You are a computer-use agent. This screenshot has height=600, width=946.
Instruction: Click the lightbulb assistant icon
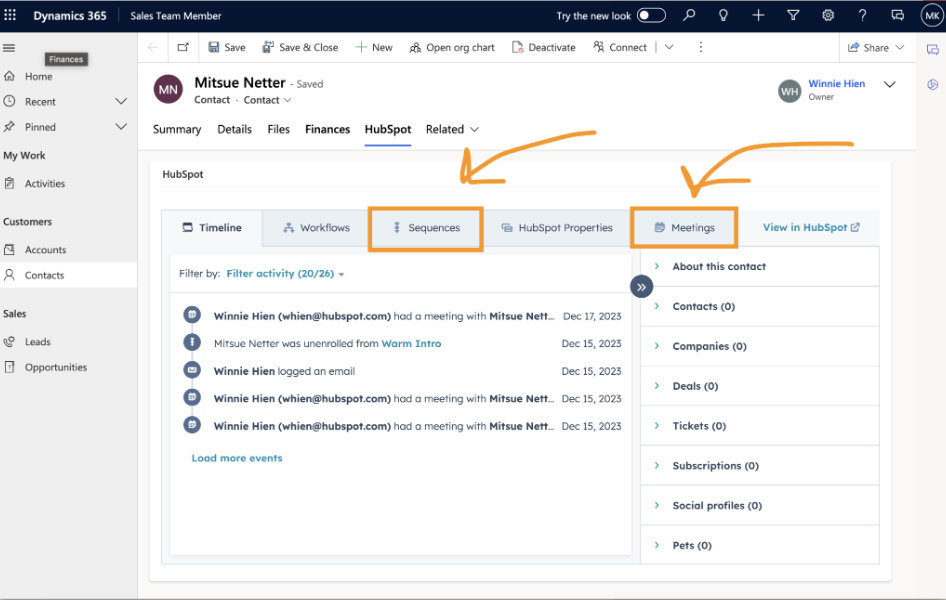(723, 15)
